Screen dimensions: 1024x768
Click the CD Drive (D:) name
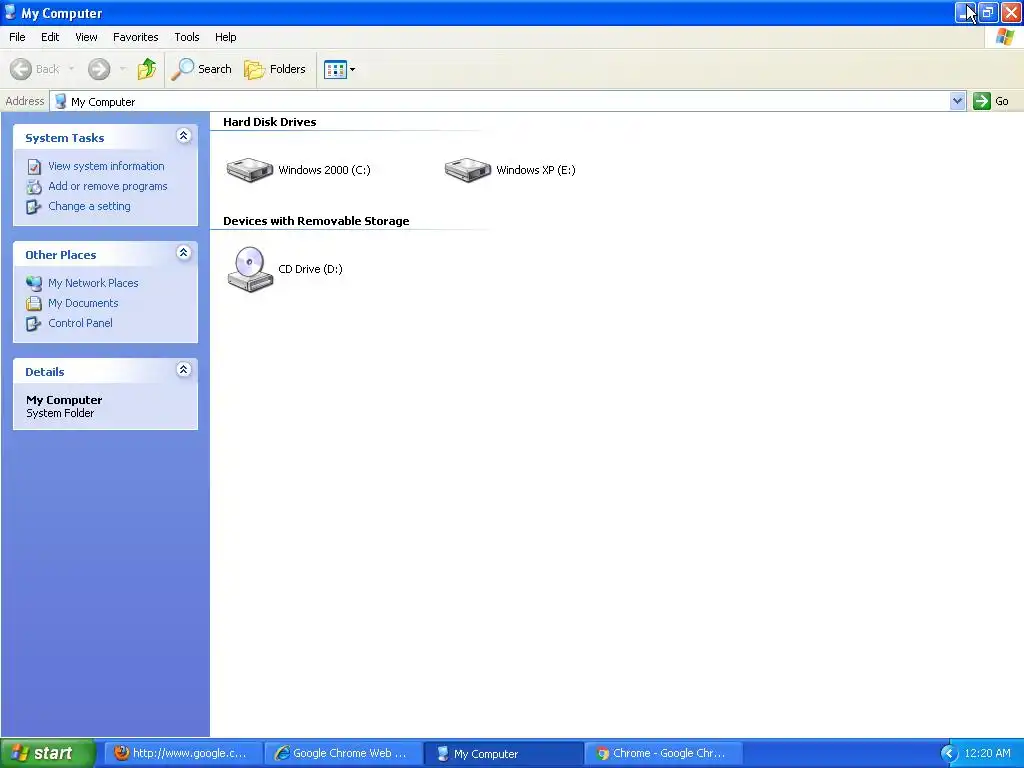tap(310, 269)
